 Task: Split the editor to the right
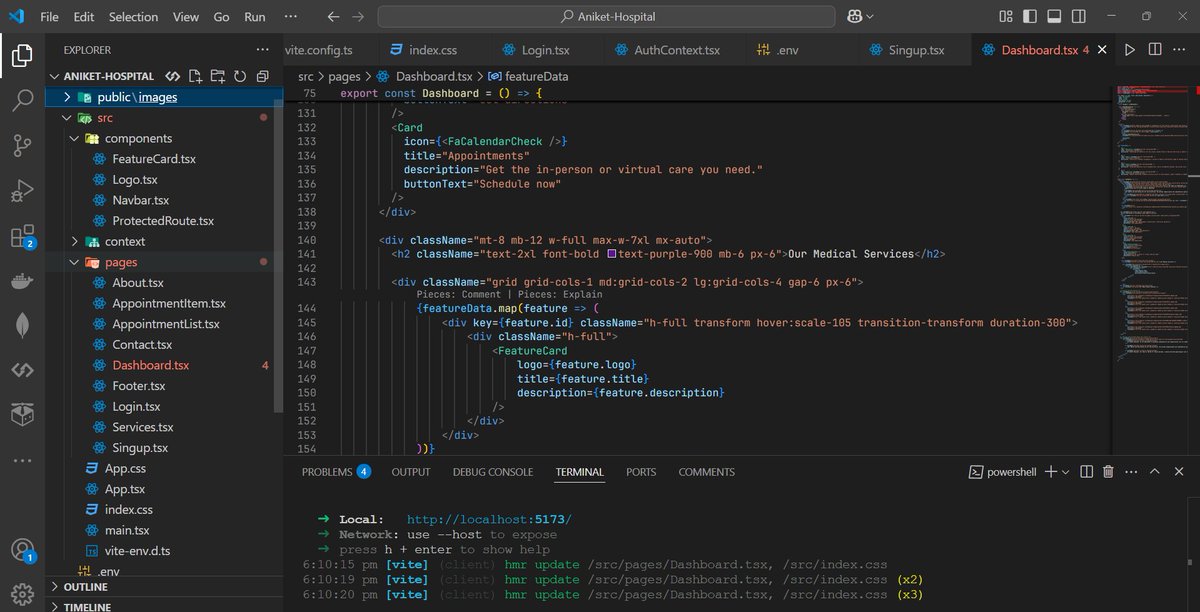pos(1155,50)
